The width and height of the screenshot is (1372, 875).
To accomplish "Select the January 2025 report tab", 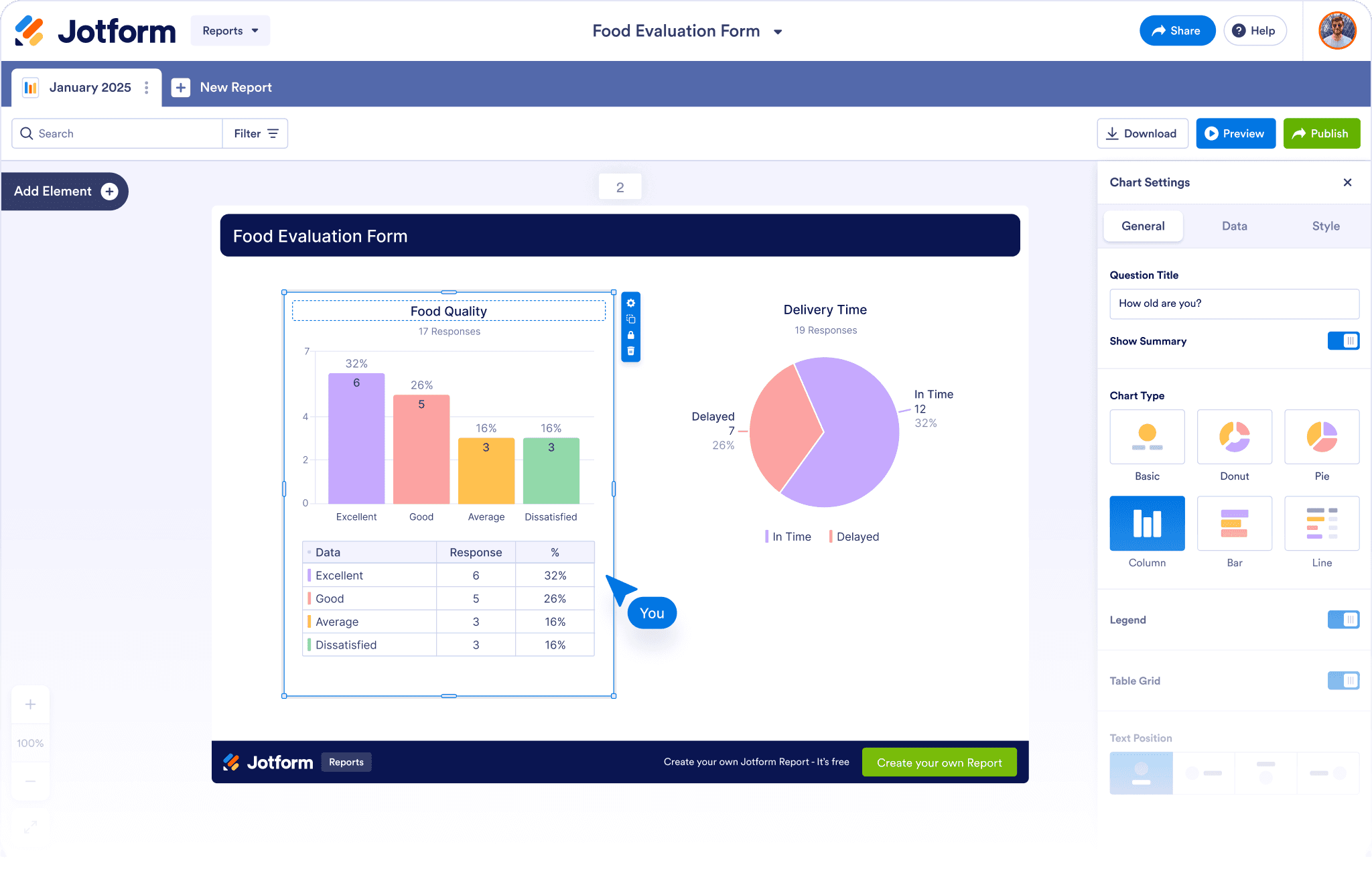I will tap(86, 88).
